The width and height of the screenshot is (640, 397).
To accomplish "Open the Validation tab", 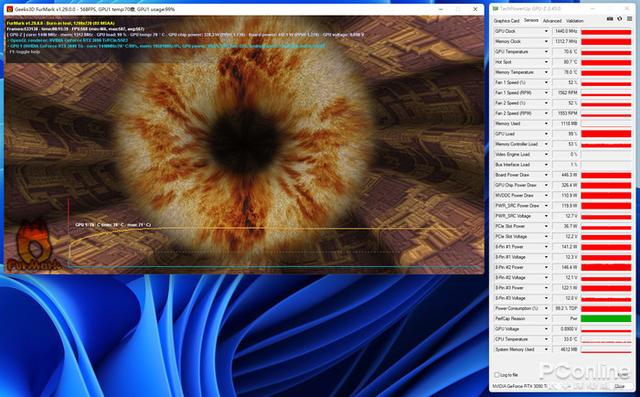I will tap(575, 21).
